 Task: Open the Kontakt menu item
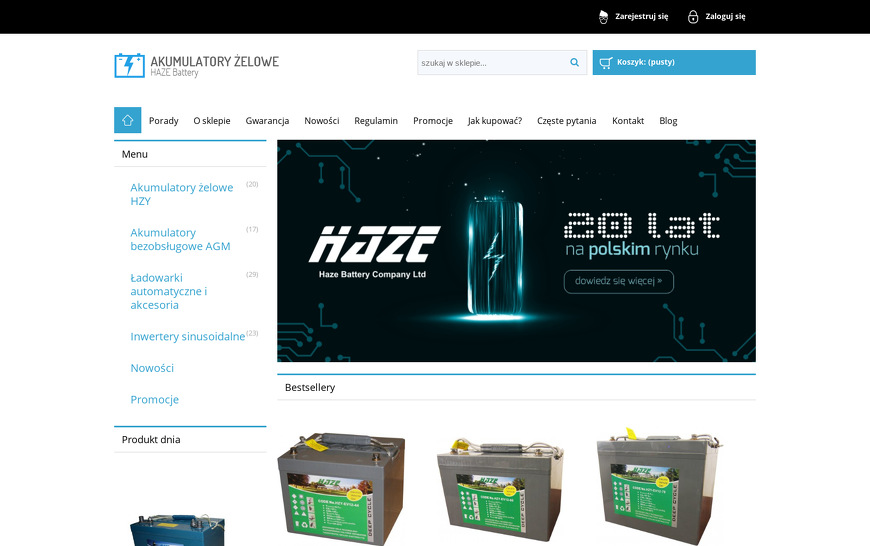point(628,120)
